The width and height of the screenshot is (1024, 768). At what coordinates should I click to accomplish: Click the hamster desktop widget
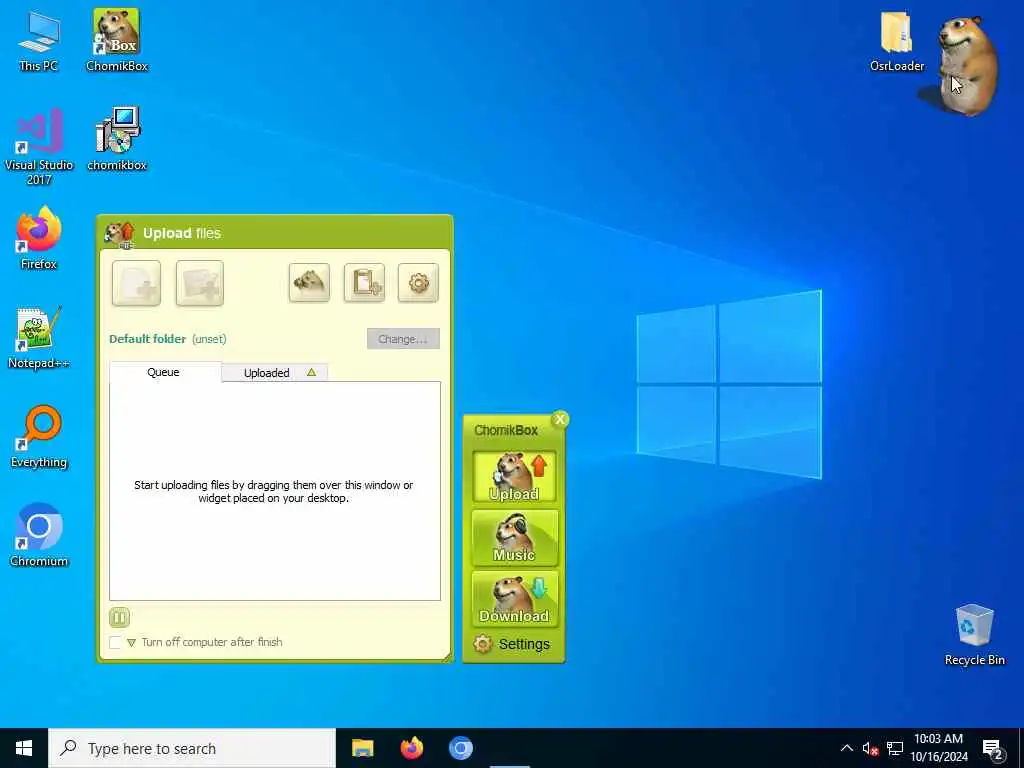coord(967,65)
